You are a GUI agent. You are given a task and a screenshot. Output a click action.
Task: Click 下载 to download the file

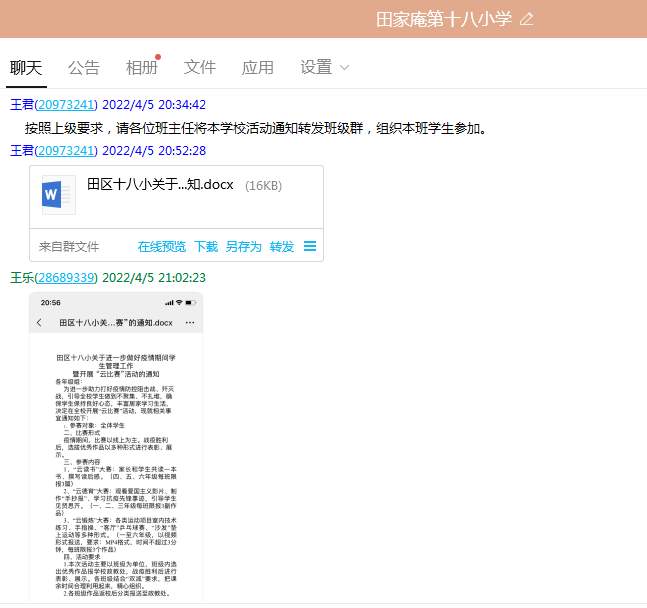coord(205,246)
